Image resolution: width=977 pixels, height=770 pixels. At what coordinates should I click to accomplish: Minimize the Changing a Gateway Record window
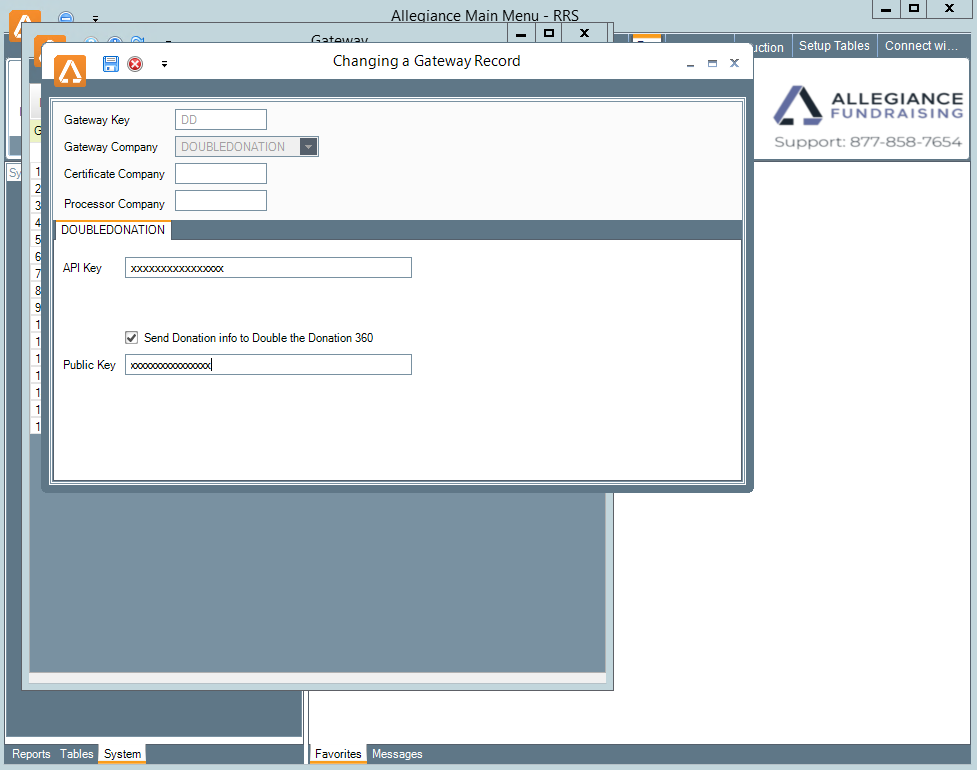tap(690, 64)
